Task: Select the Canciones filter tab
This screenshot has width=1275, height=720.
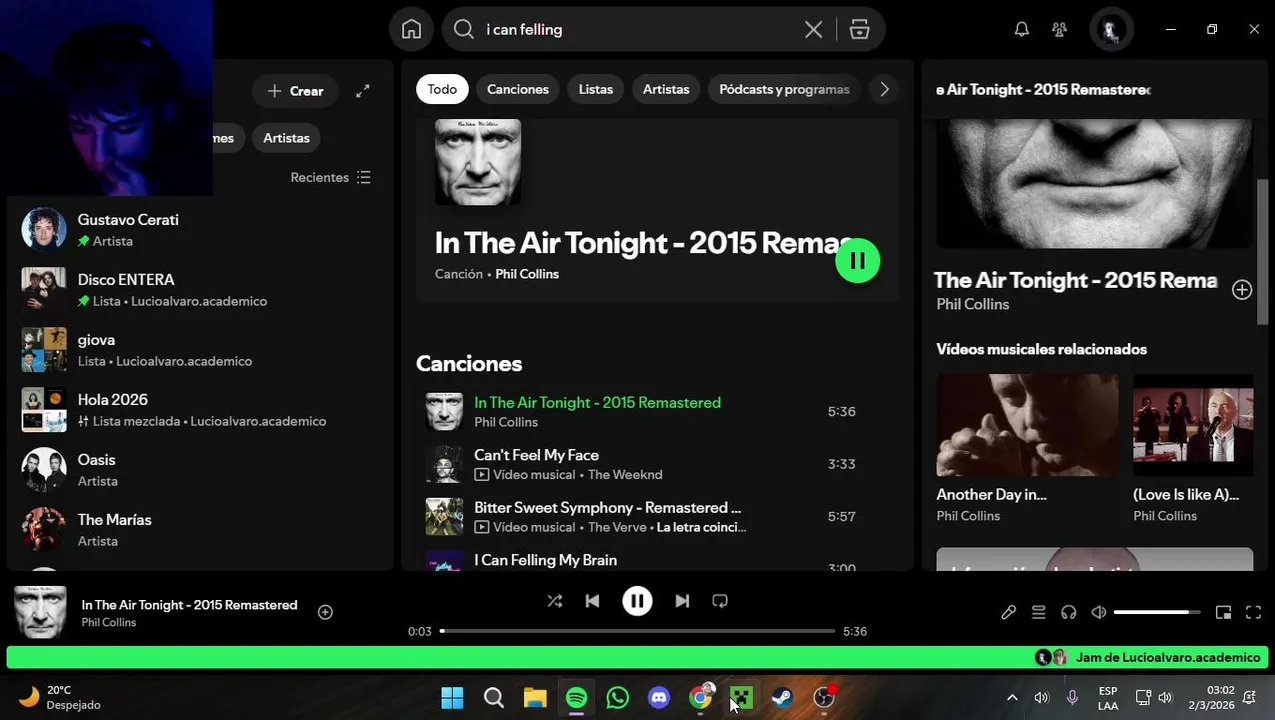Action: (x=518, y=89)
